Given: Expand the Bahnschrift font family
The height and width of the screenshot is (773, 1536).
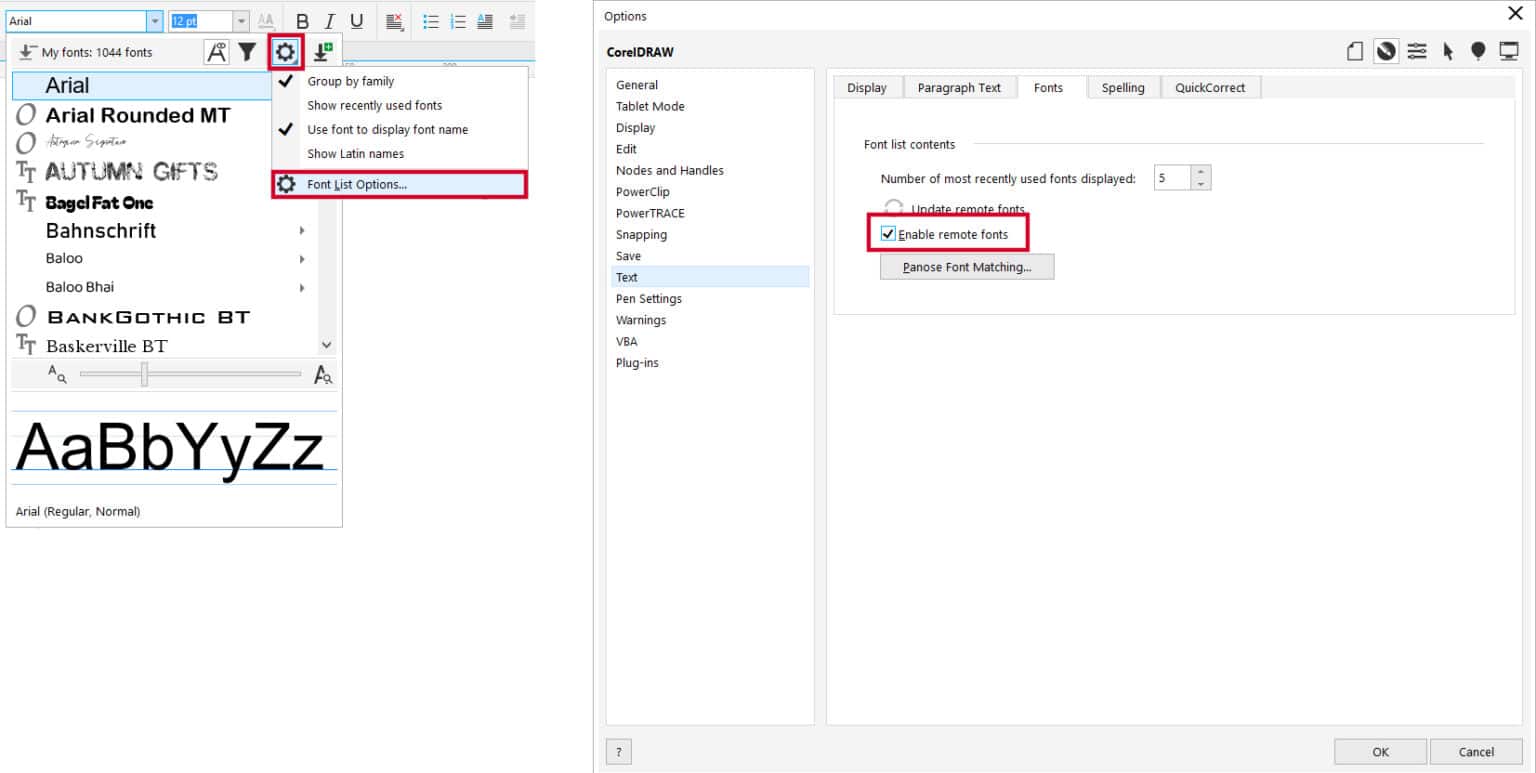Looking at the screenshot, I should tap(300, 230).
